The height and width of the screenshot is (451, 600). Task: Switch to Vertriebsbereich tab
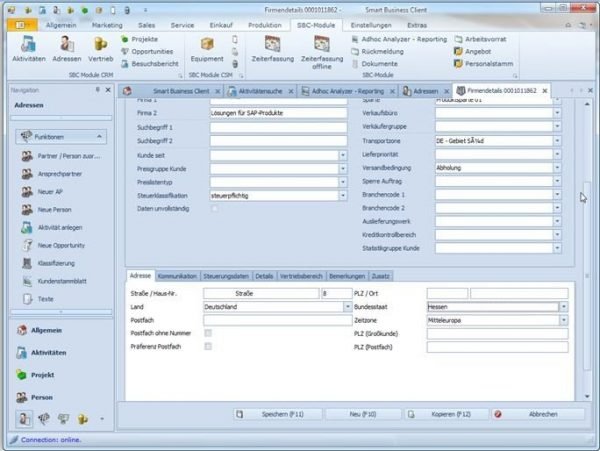click(301, 276)
